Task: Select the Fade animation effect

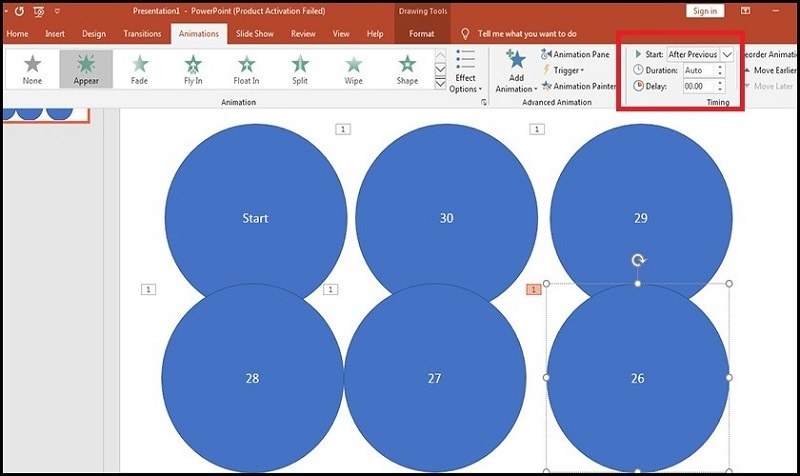Action: tap(139, 69)
